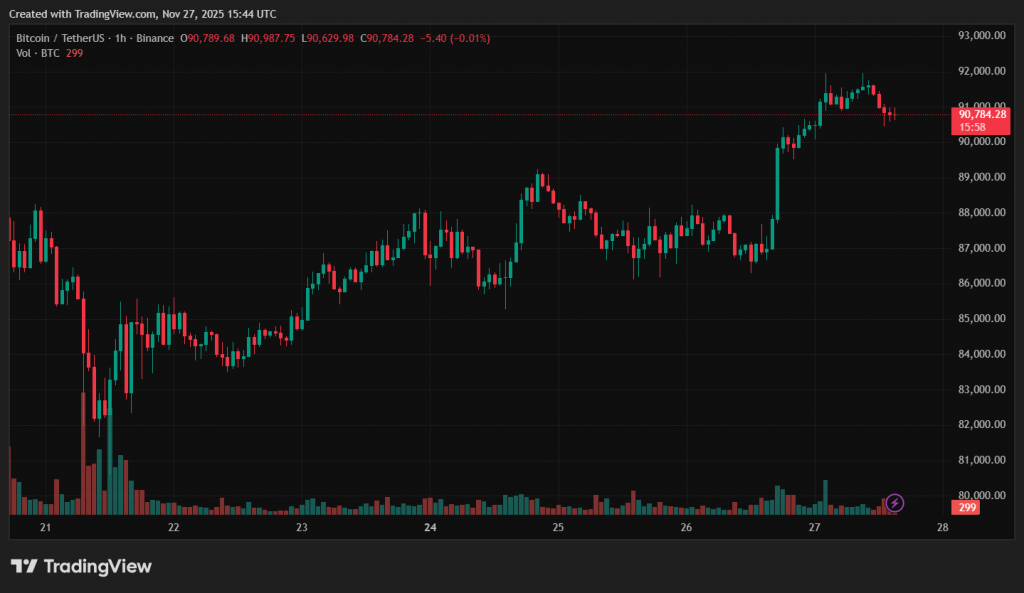Select the red current price label 90,784.28
This screenshot has width=1024, height=593.
pyautogui.click(x=980, y=114)
